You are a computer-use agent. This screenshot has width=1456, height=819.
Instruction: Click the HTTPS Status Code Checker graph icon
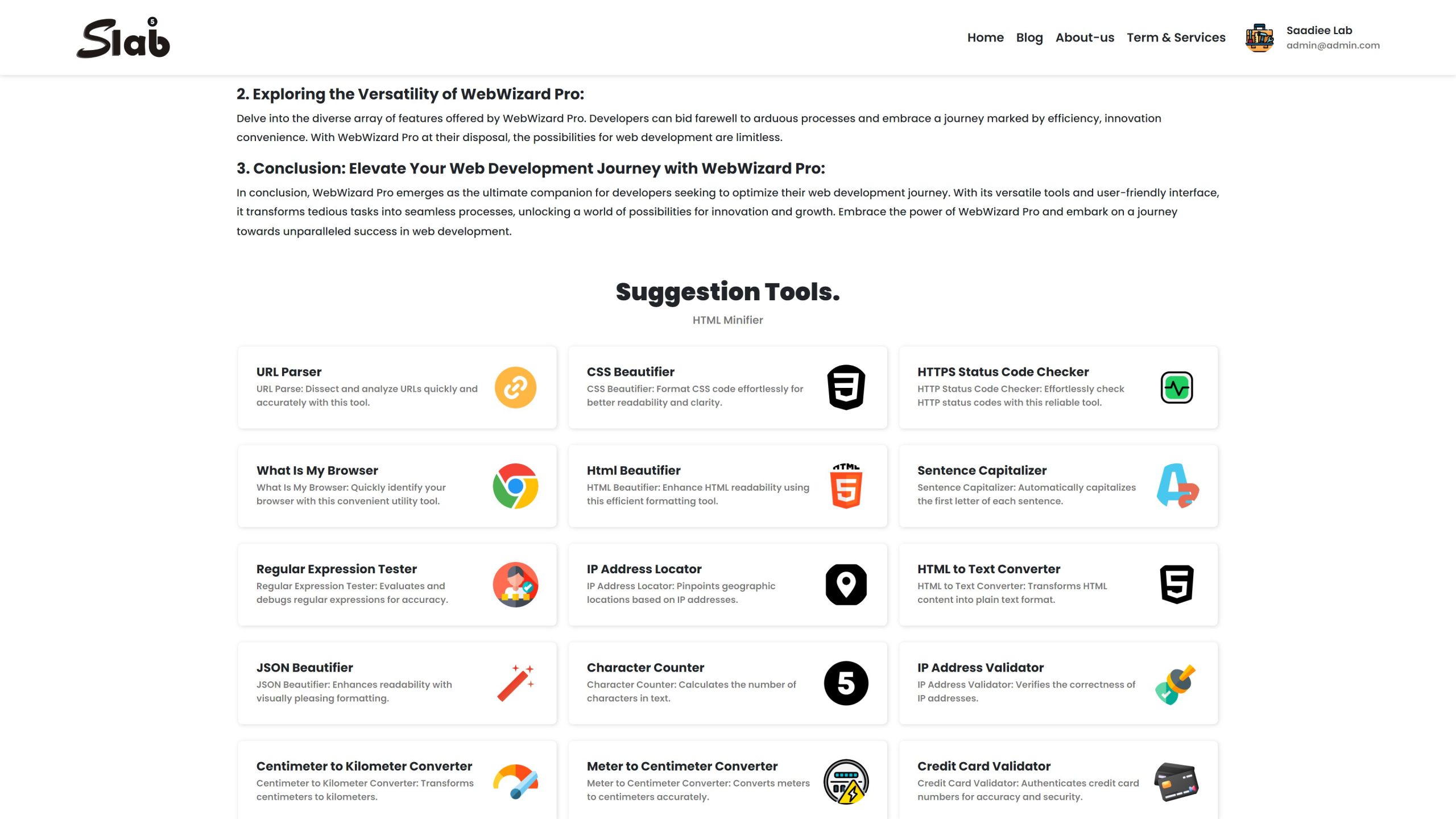[x=1177, y=387]
